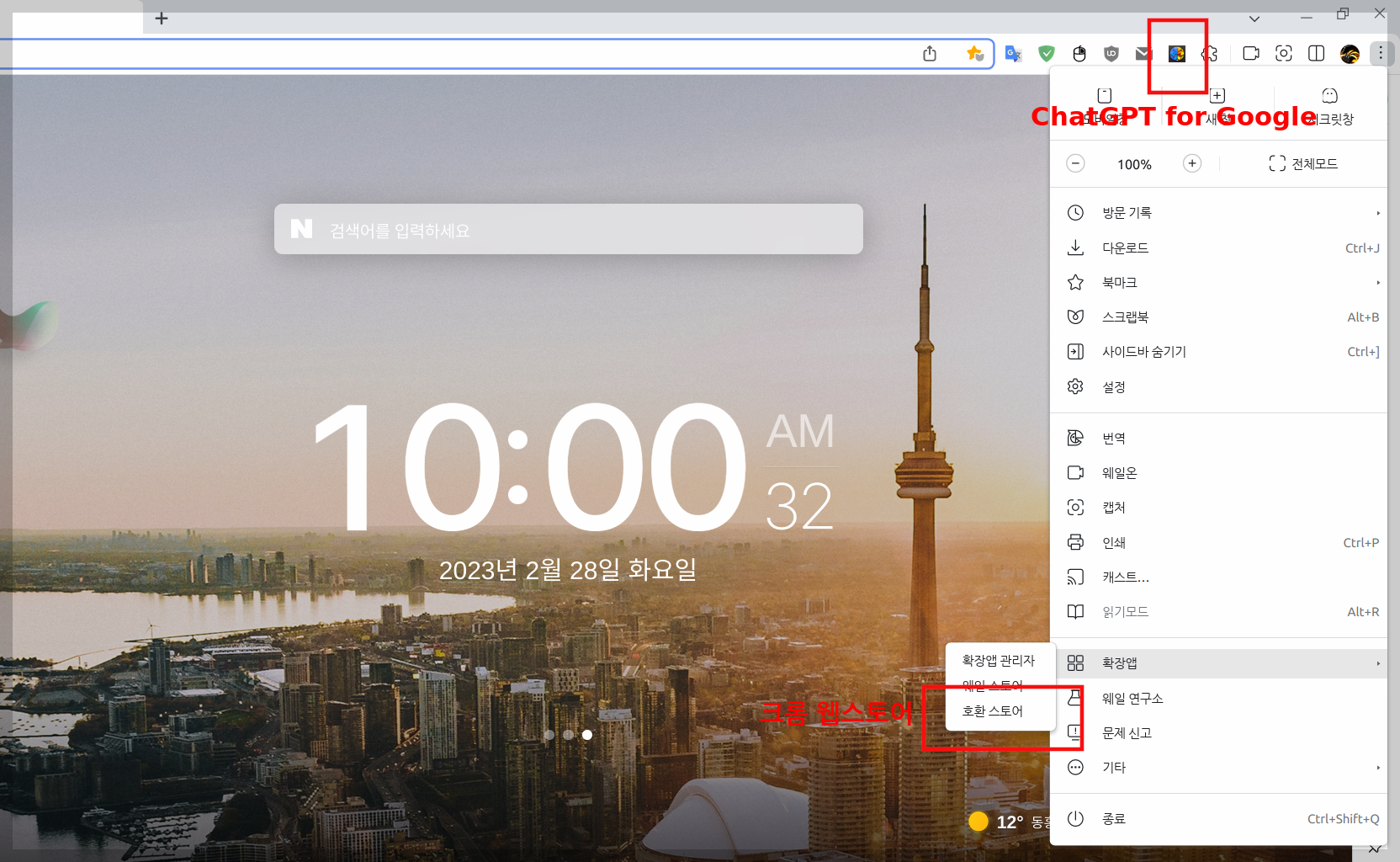Click the clock icon beside 방문 기록
The height and width of the screenshot is (862, 1400).
(x=1075, y=213)
